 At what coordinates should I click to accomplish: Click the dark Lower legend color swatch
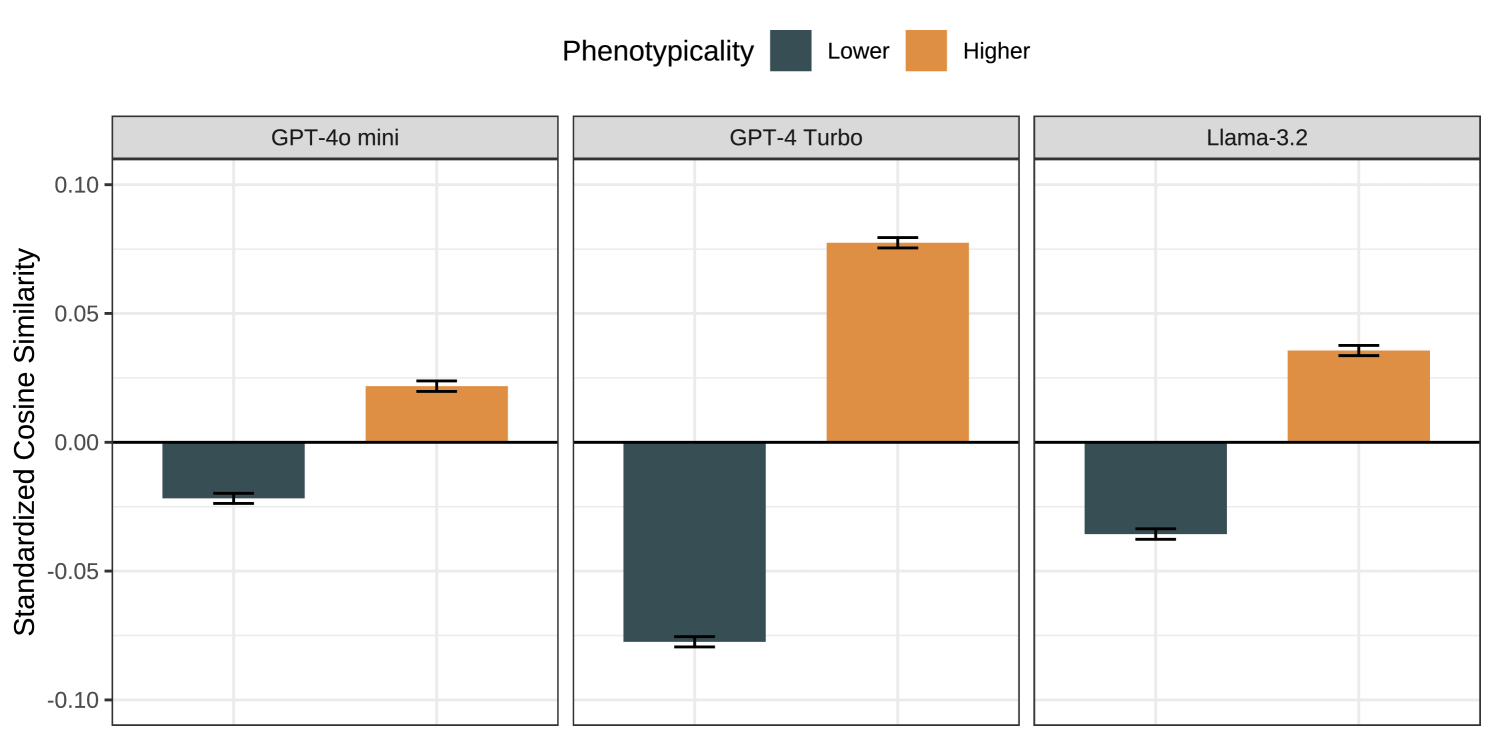[790, 51]
